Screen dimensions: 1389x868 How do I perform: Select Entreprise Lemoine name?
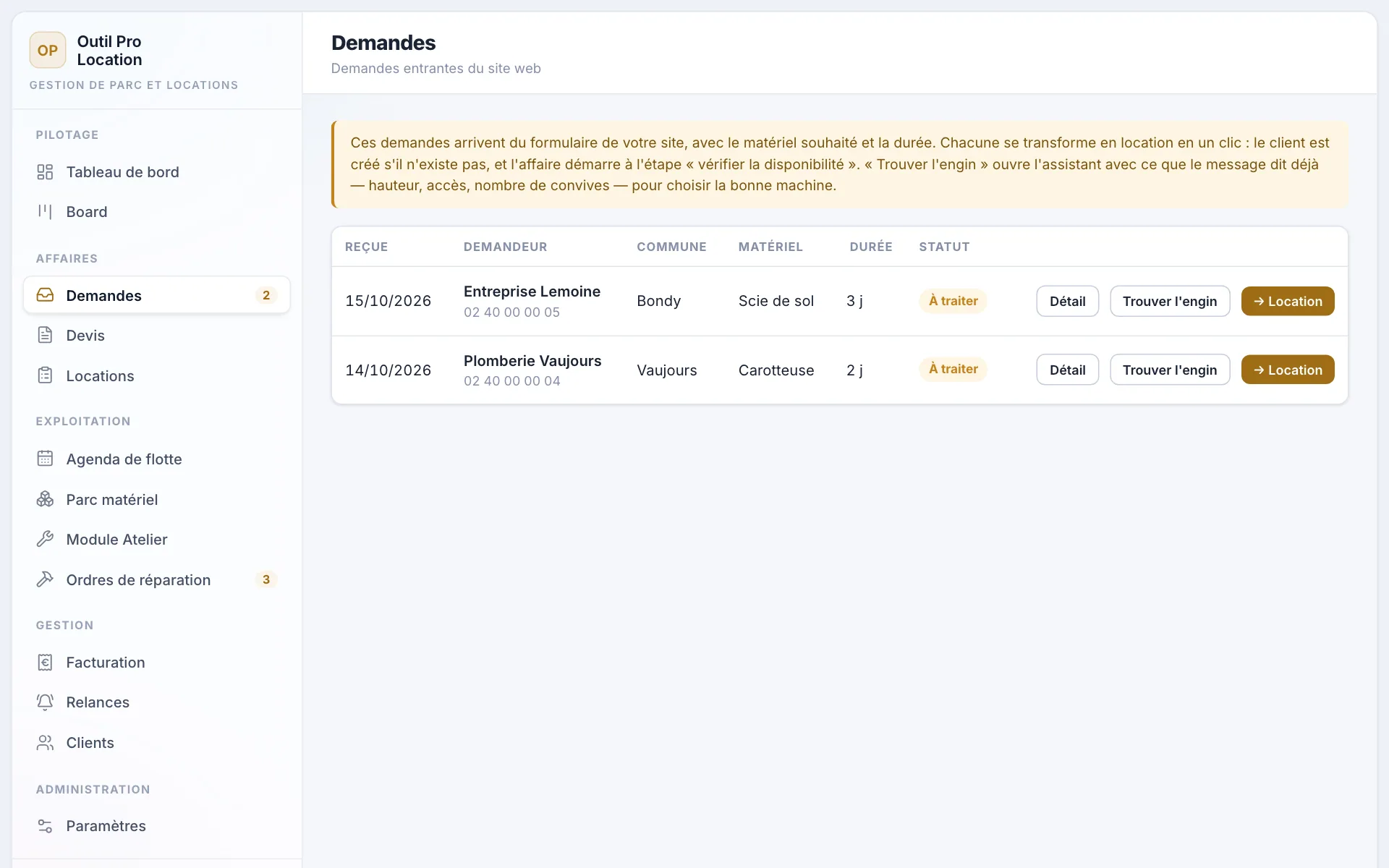click(532, 292)
